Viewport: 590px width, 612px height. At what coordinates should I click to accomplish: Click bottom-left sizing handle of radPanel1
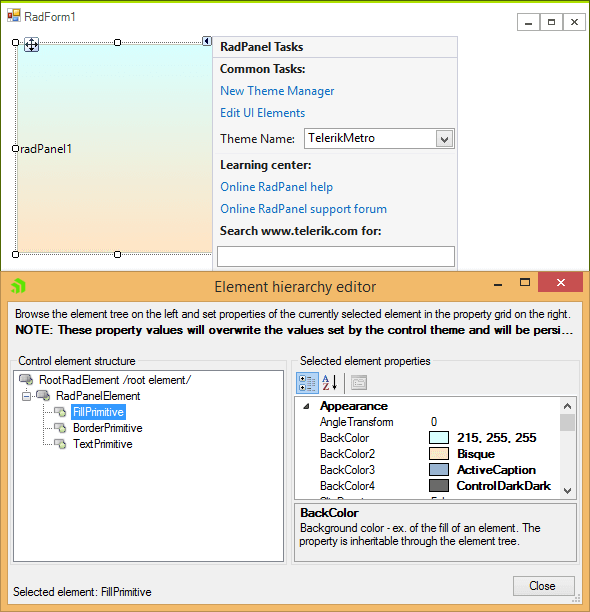pos(15,254)
